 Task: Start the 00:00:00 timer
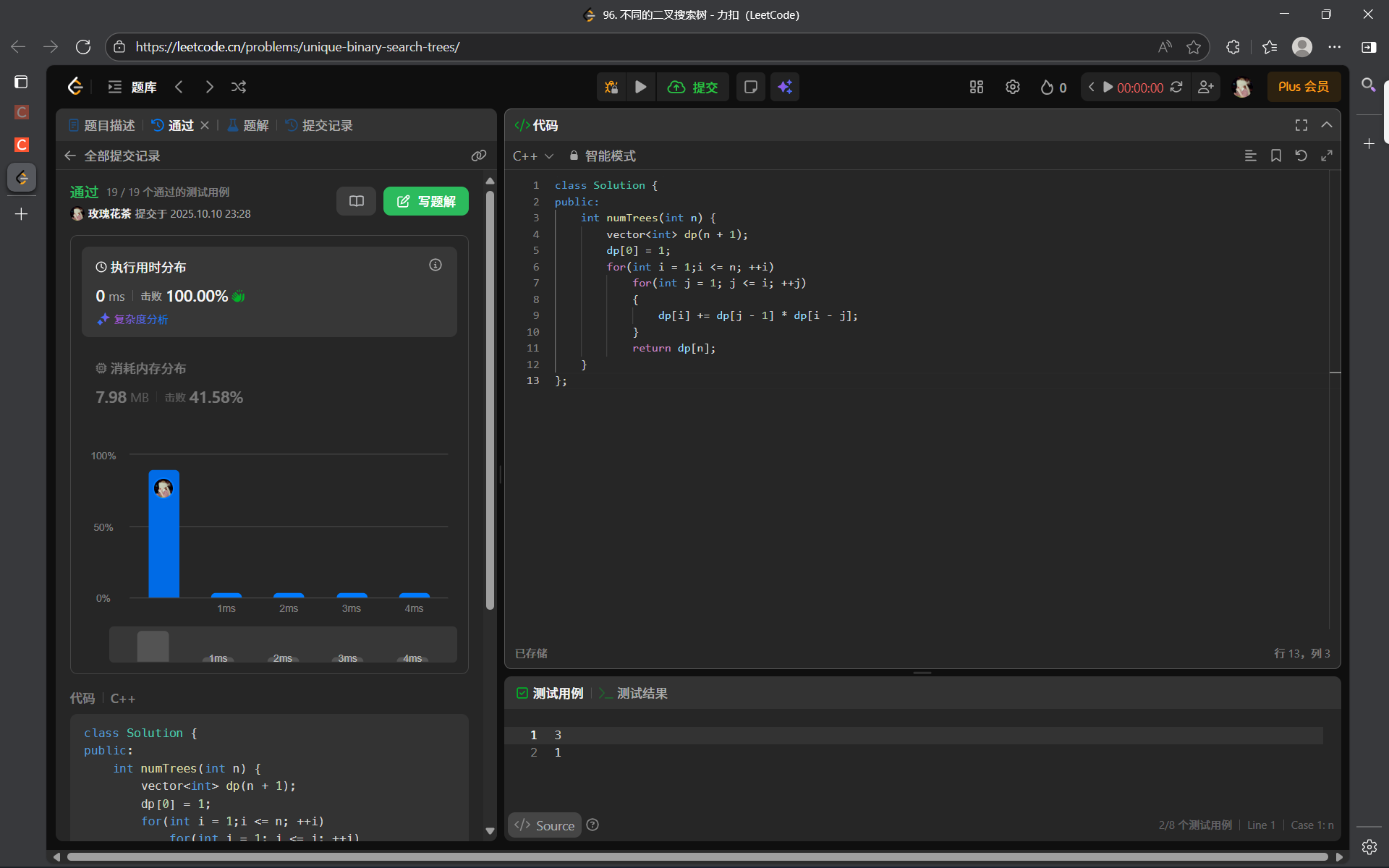[1108, 87]
